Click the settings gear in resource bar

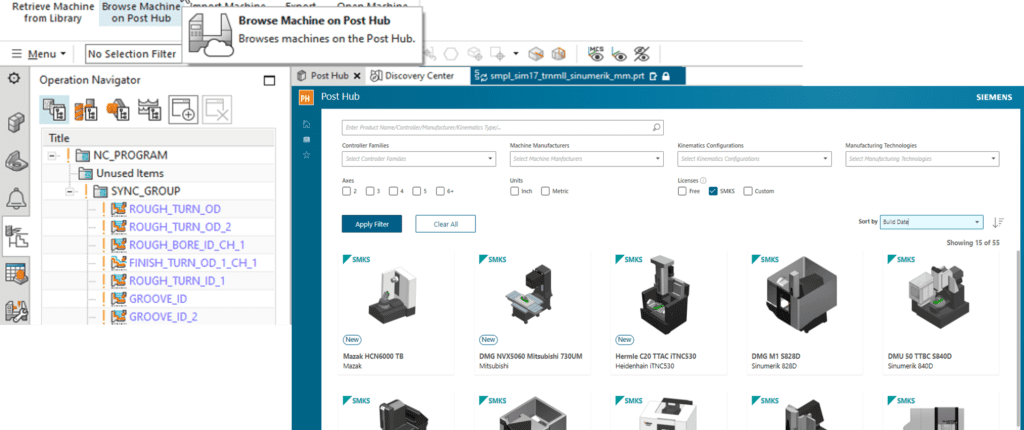coord(14,78)
